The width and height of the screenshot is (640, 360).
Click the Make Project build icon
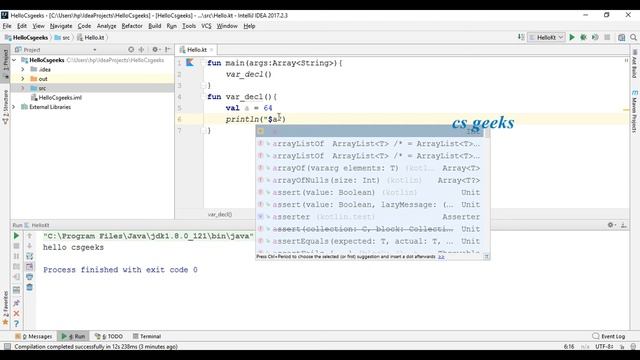(x=521, y=37)
